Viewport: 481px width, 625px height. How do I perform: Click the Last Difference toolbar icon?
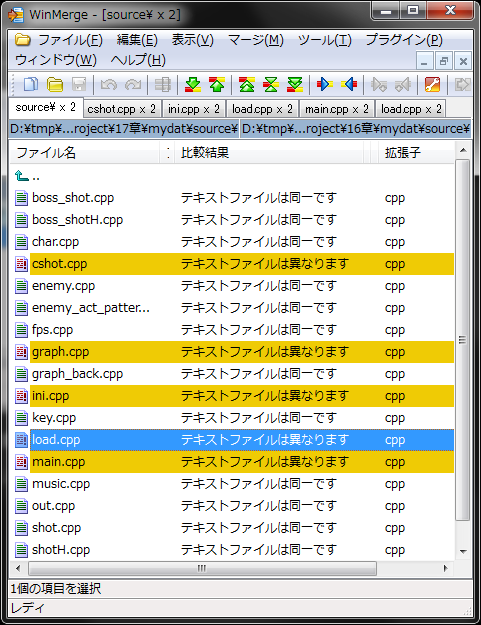click(295, 84)
